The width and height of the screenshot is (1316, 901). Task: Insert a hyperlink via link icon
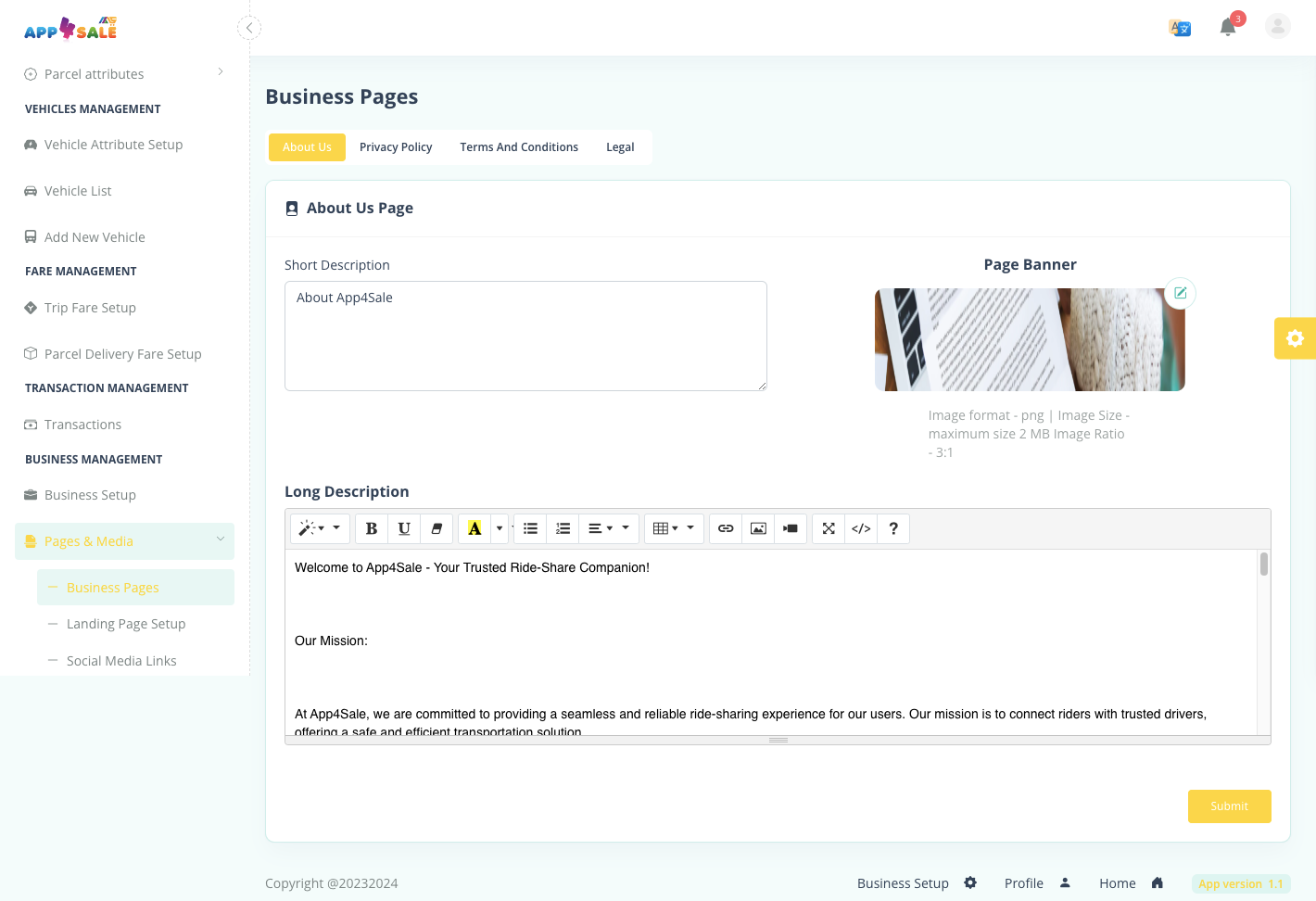click(x=726, y=528)
